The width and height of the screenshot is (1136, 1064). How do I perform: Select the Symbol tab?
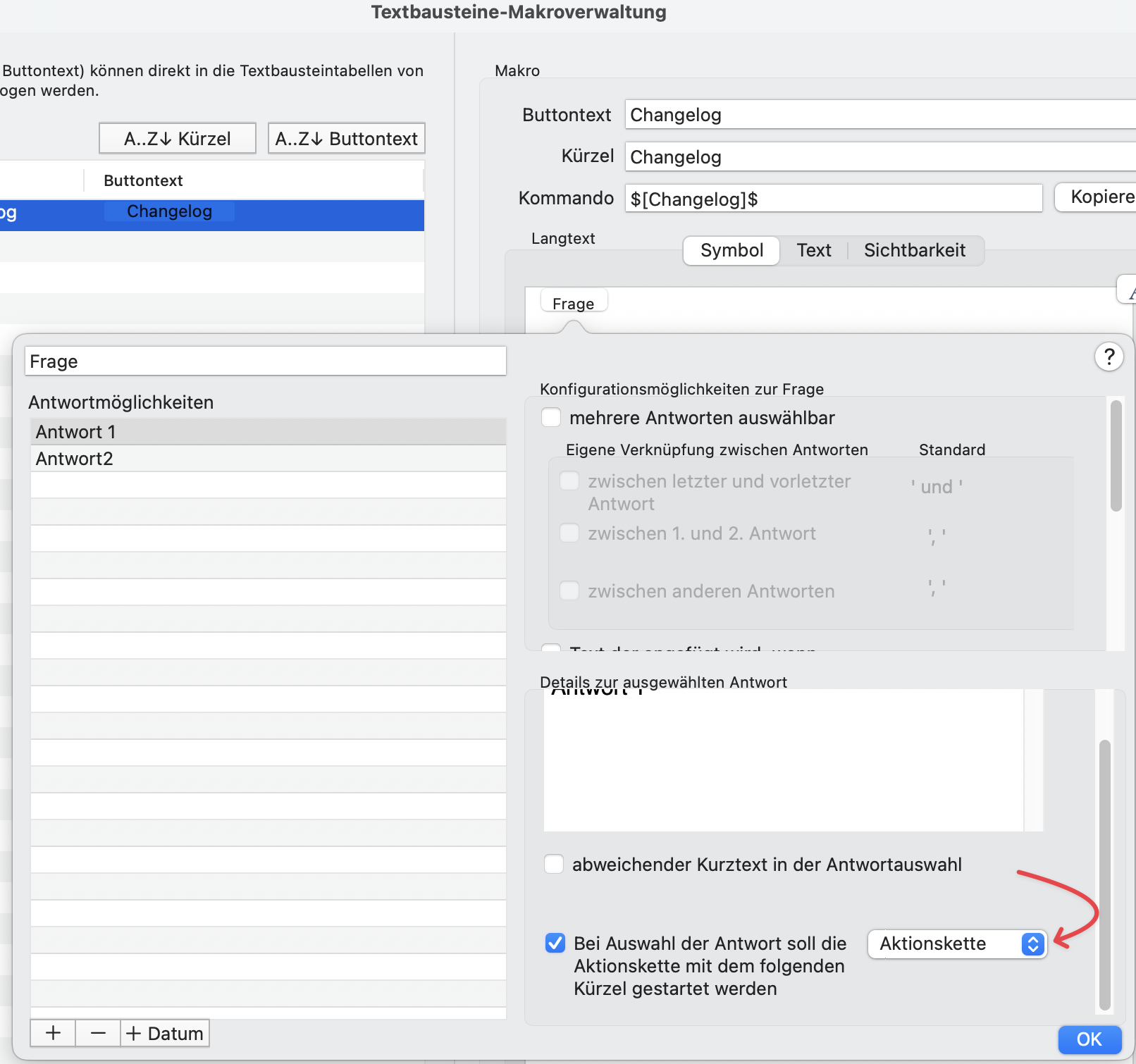[x=731, y=250]
